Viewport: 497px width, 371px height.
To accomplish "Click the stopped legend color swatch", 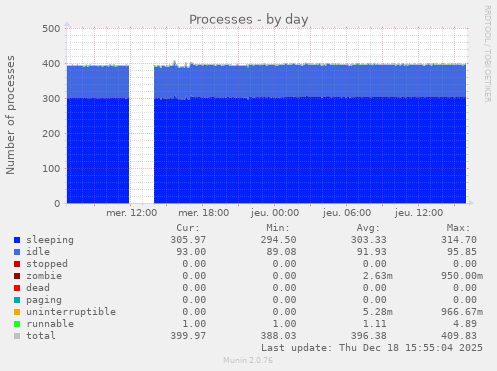I will 17,264.
